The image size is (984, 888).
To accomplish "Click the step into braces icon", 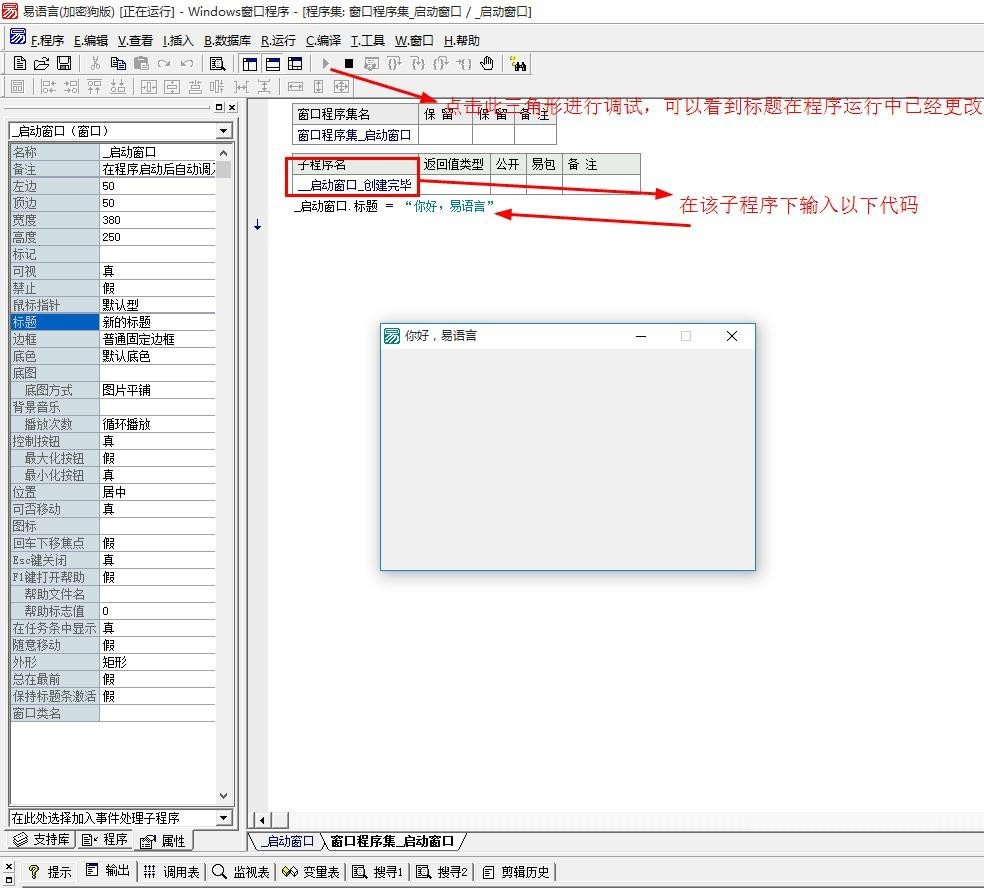I will [x=417, y=63].
